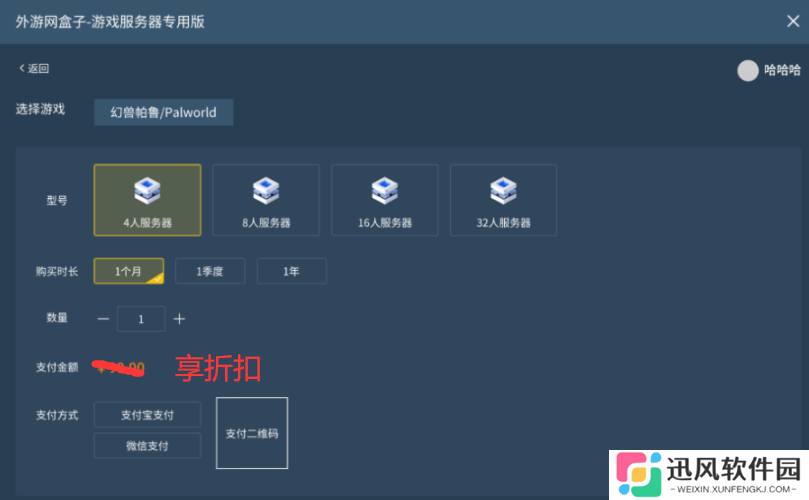Click the 支付二维码 box
809x500 pixels.
pyautogui.click(x=252, y=433)
